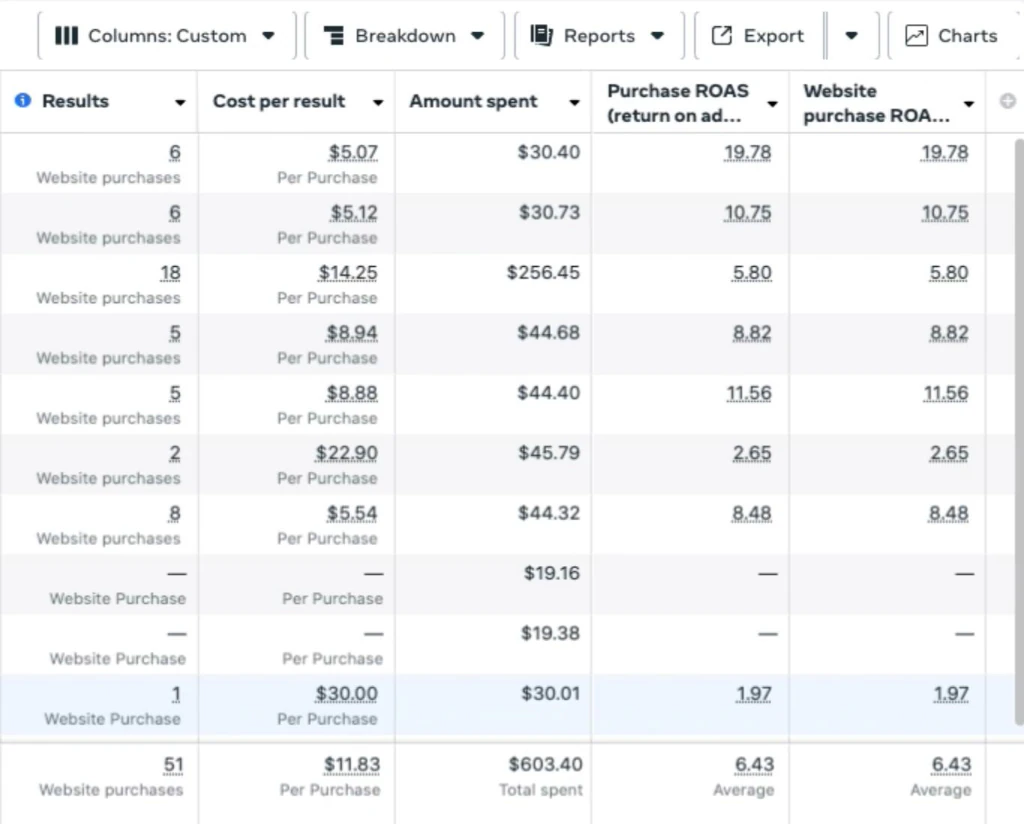Click the cost value $14.25
This screenshot has width=1024, height=824.
[x=347, y=272]
